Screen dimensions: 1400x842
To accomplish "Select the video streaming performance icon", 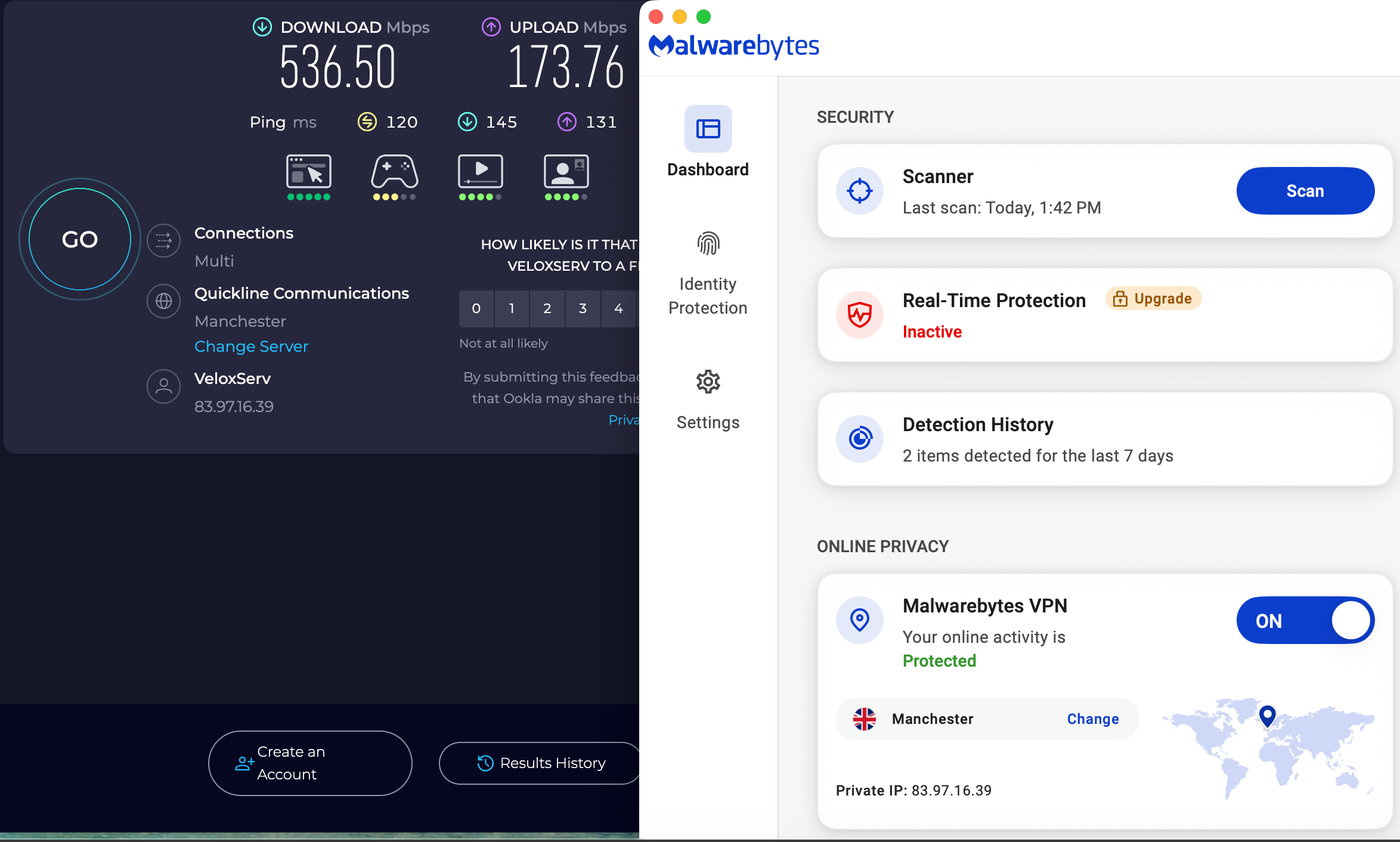I will point(480,174).
